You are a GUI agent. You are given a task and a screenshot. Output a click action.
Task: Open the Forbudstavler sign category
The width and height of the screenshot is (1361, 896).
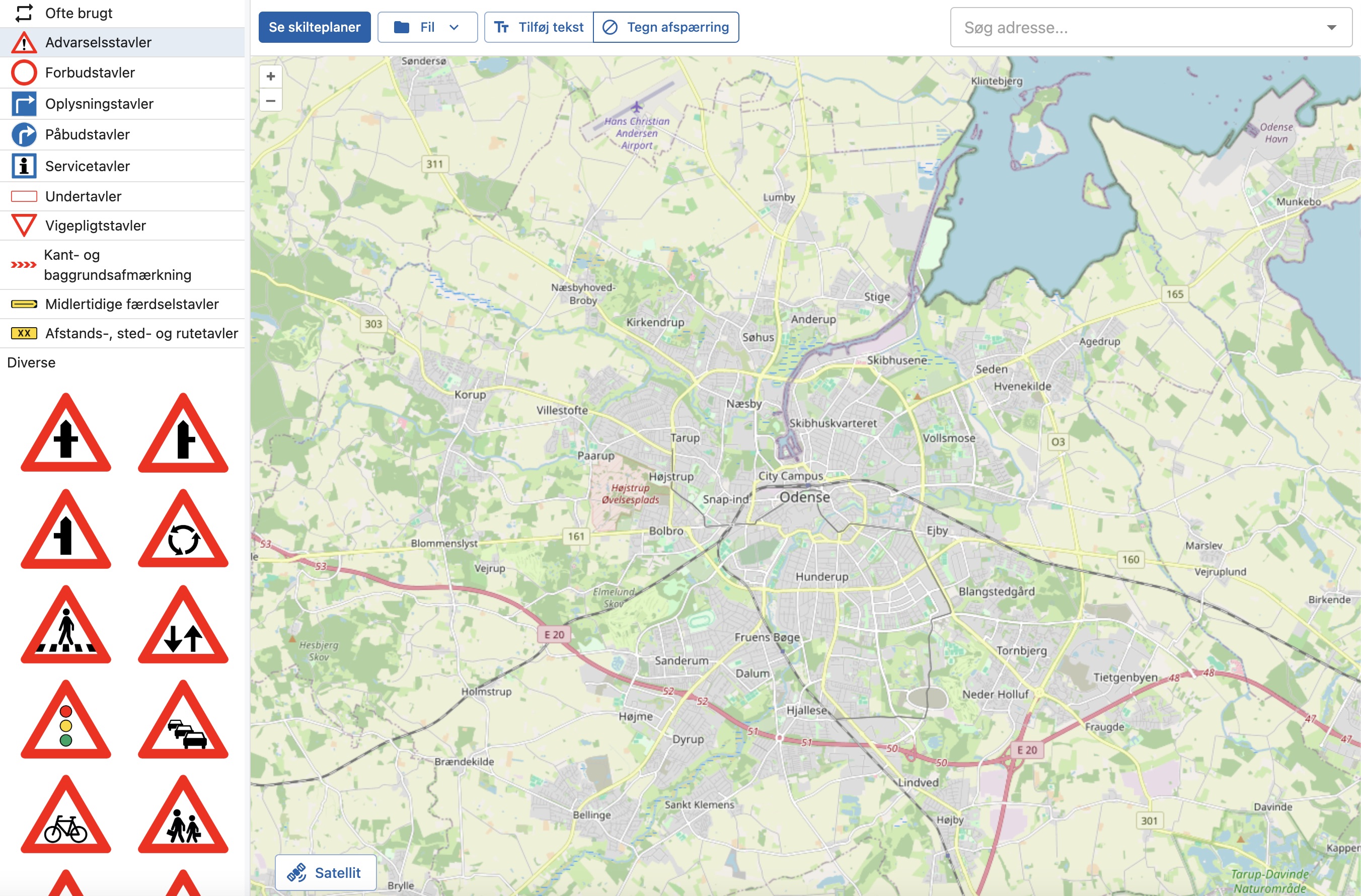(x=90, y=72)
